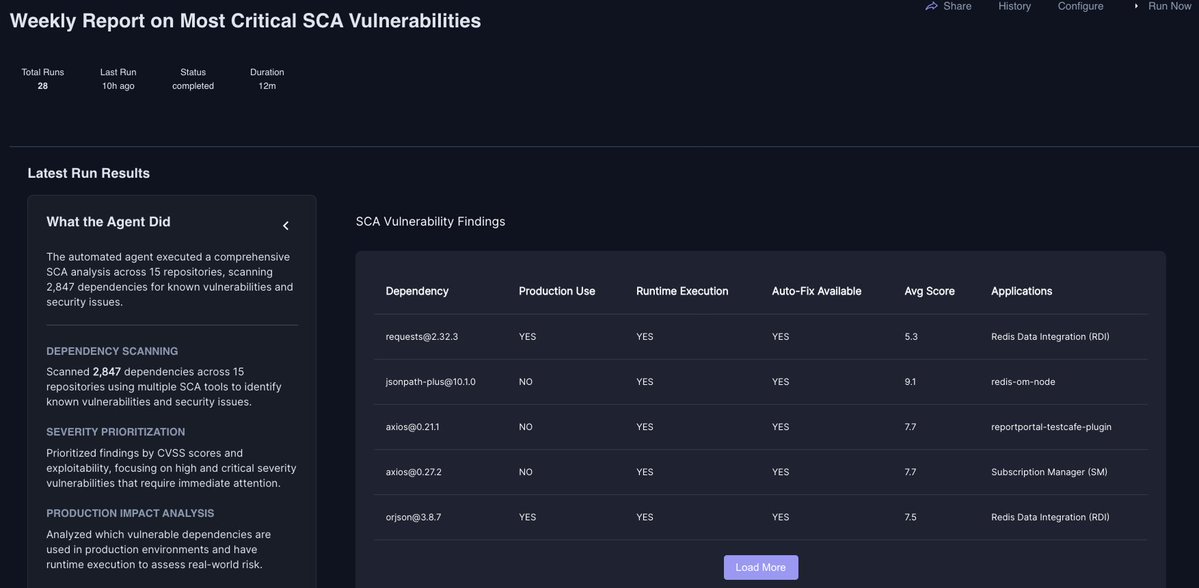Click the Share arrow icon
Screen dimensions: 1199x588
[931, 6]
